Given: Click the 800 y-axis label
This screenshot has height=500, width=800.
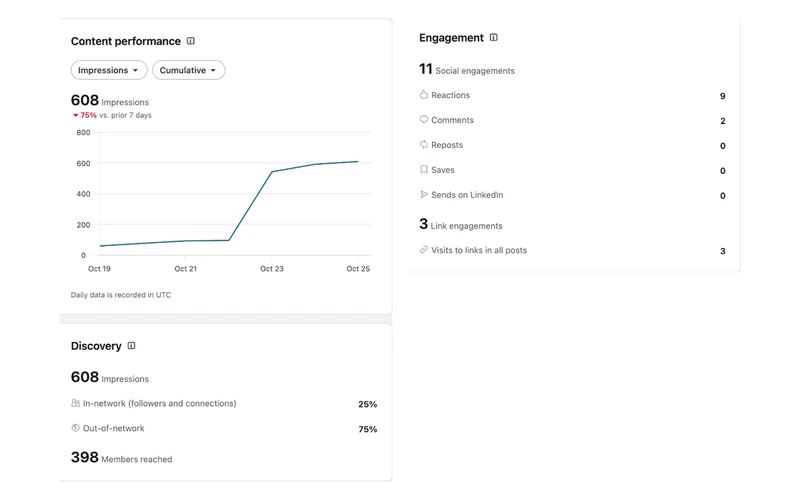Looking at the screenshot, I should tap(83, 133).
